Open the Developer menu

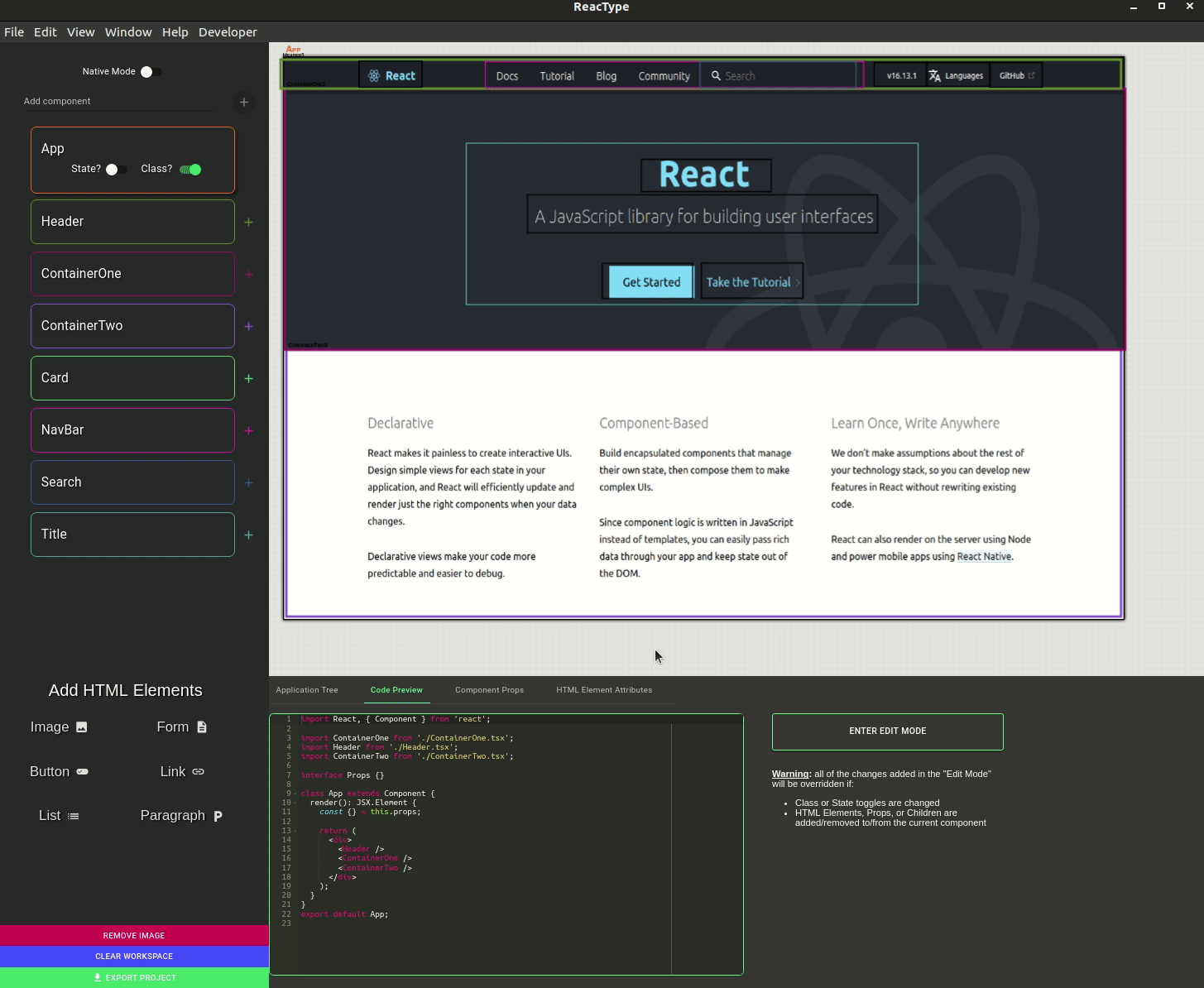[228, 32]
